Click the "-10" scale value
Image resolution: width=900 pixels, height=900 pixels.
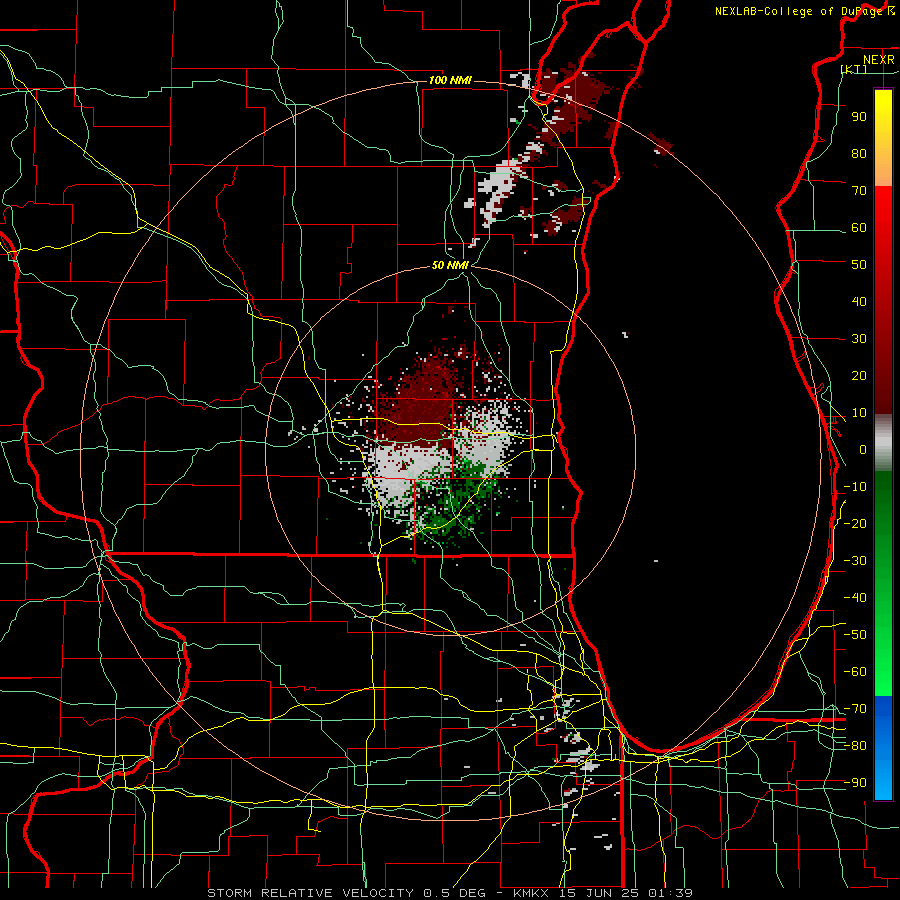click(855, 487)
